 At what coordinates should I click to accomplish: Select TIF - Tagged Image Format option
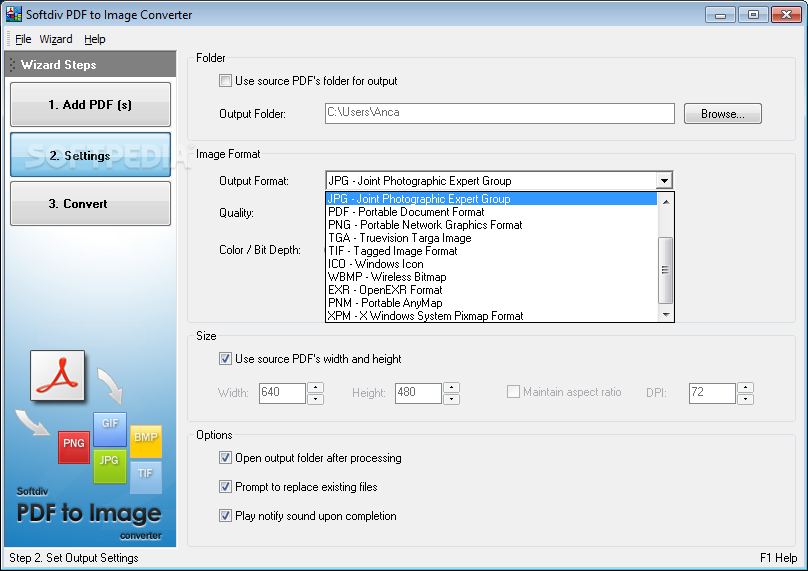(492, 251)
